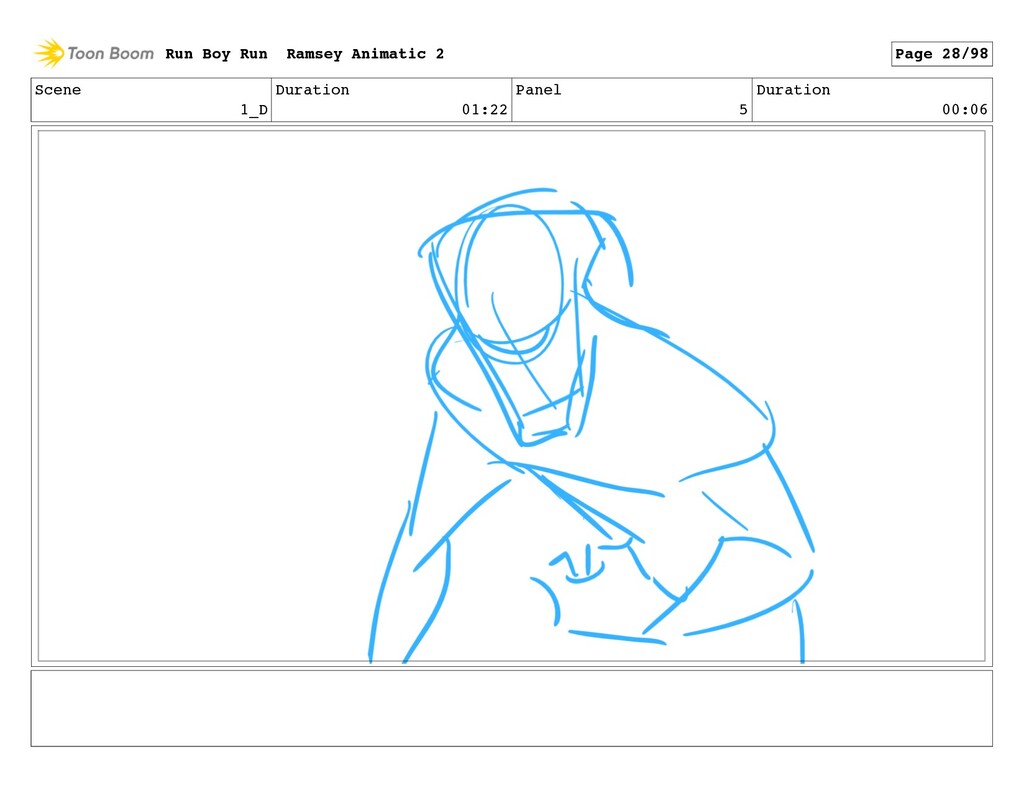Screen dimensions: 1024x793
Task: Select the title "Run Boy Run Ramsey Animatic 2"
Action: point(304,54)
